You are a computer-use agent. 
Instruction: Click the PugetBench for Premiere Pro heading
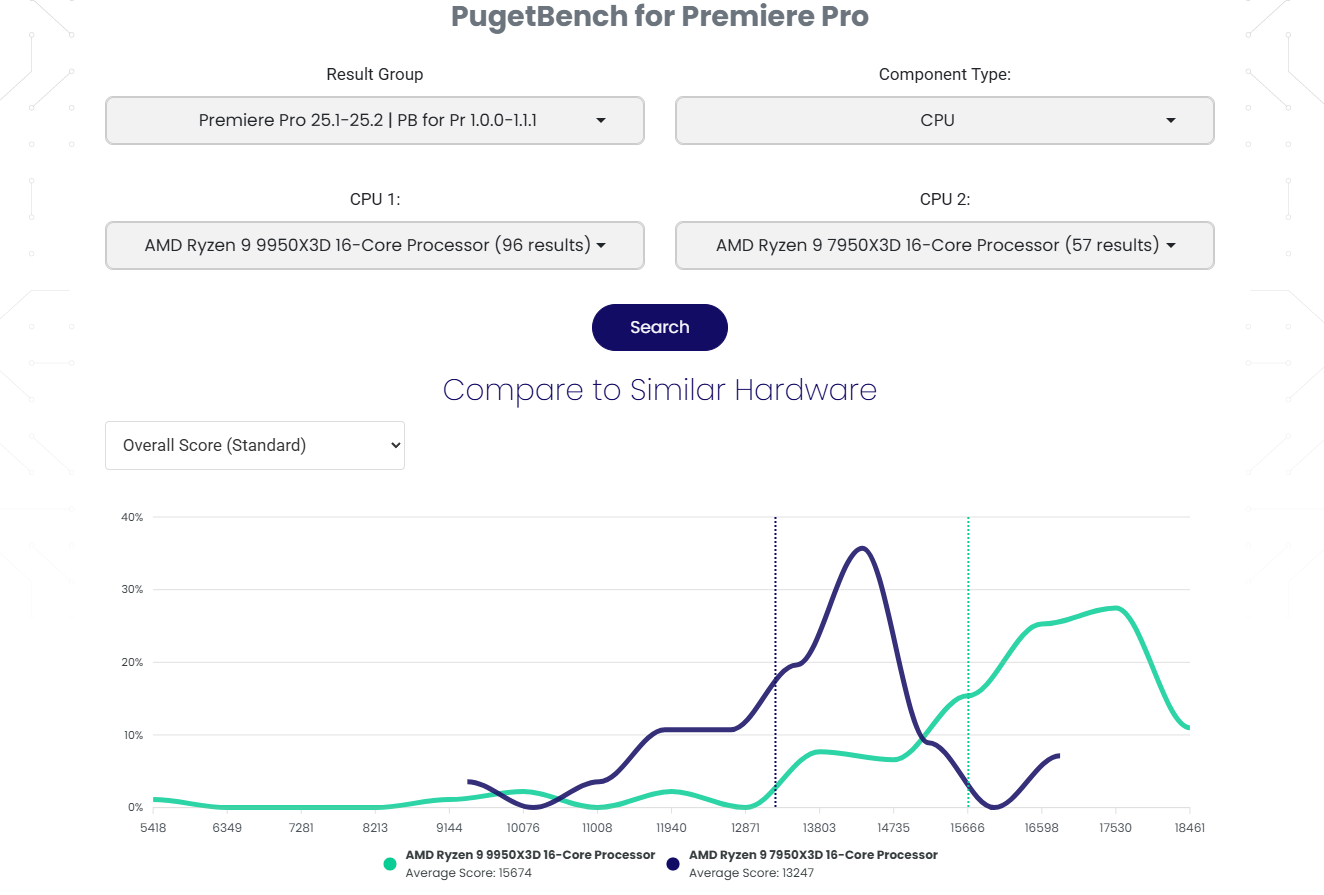point(659,17)
